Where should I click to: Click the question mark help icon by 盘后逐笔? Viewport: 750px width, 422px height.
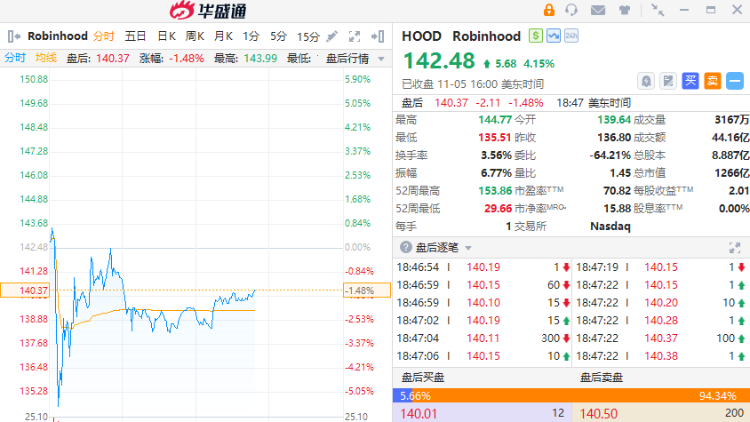coord(406,247)
